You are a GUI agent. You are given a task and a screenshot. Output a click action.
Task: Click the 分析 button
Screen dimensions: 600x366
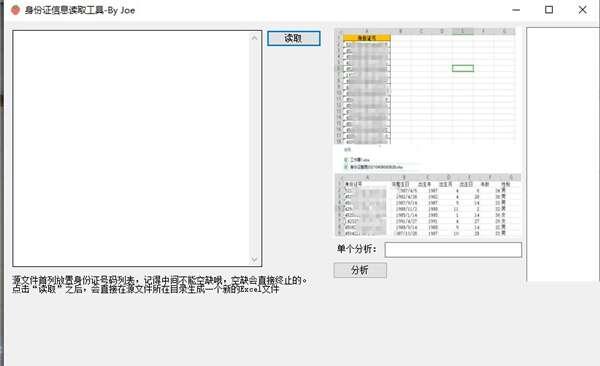click(360, 270)
